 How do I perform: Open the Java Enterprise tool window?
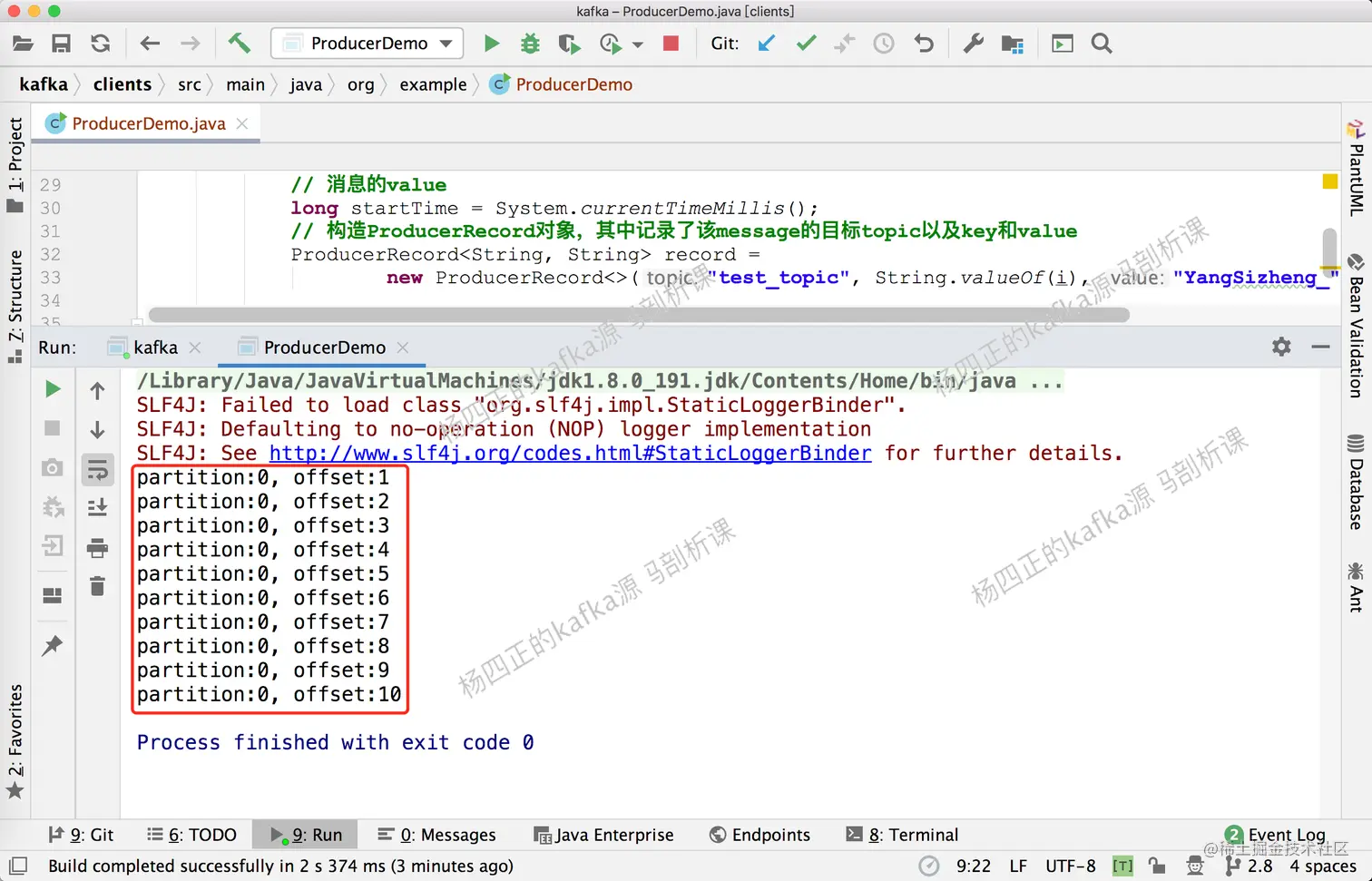[603, 835]
